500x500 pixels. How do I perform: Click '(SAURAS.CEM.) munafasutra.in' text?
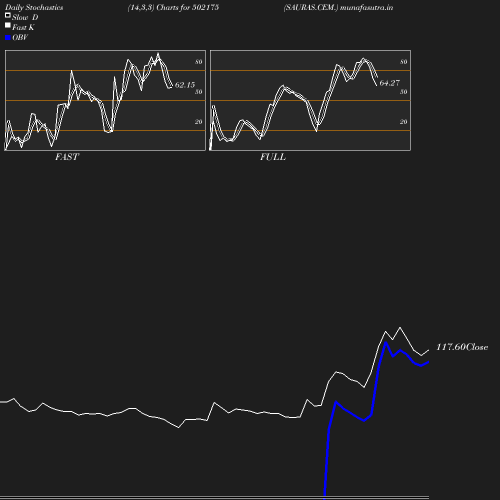(338, 7)
